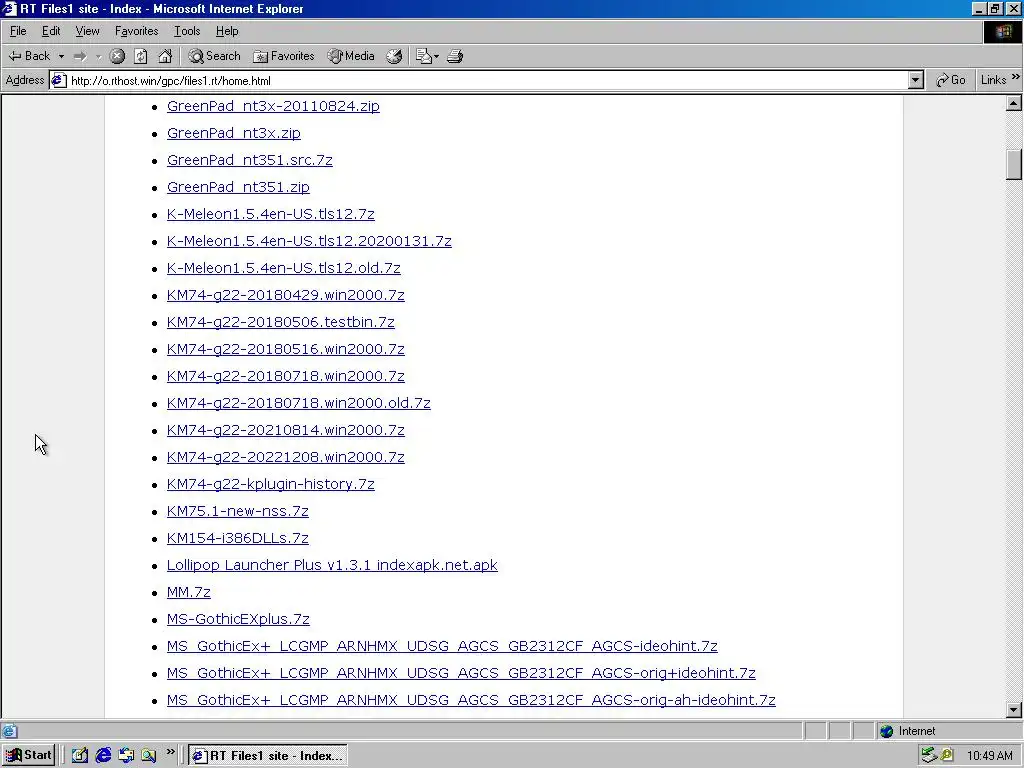Launch Internet Explorer from Quick Launch

click(103, 756)
